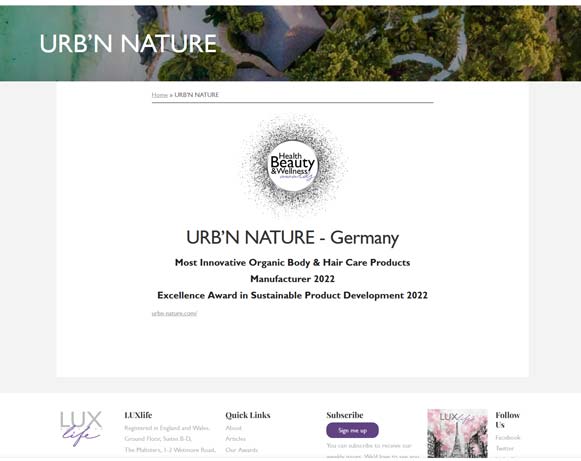581x461 pixels.
Task: Click the URB'N NATURE - Germany heading
Action: 292,238
